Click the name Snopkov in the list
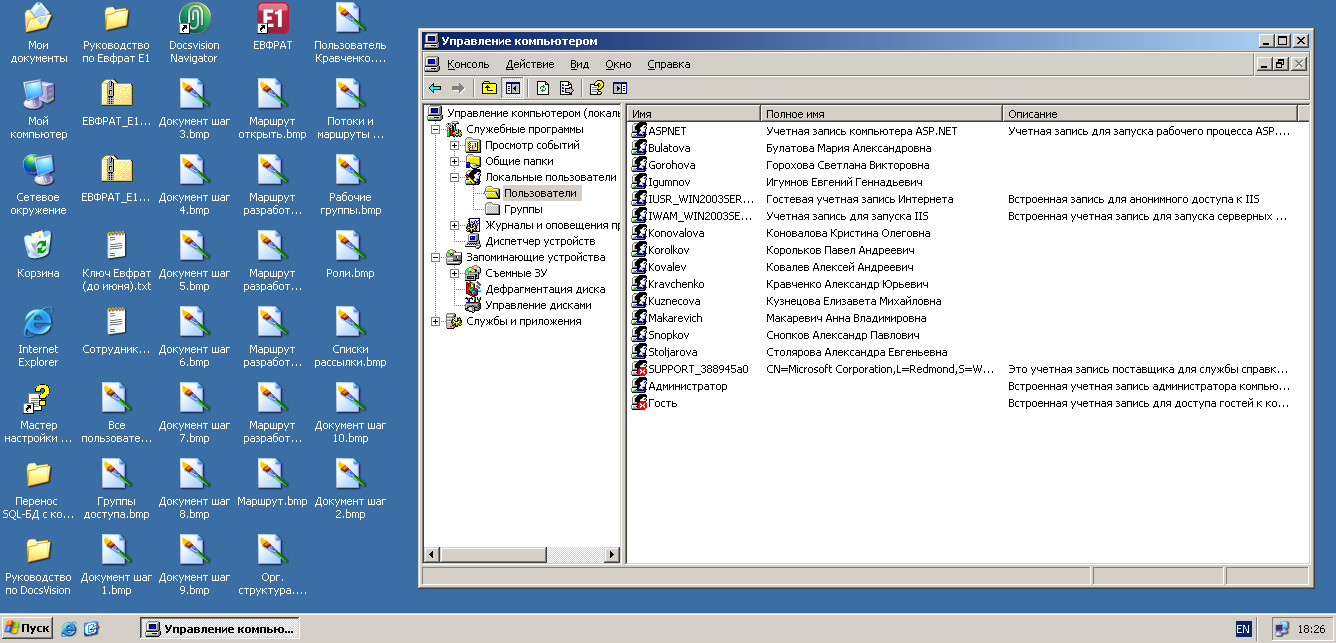This screenshot has width=1336, height=643. (x=668, y=335)
